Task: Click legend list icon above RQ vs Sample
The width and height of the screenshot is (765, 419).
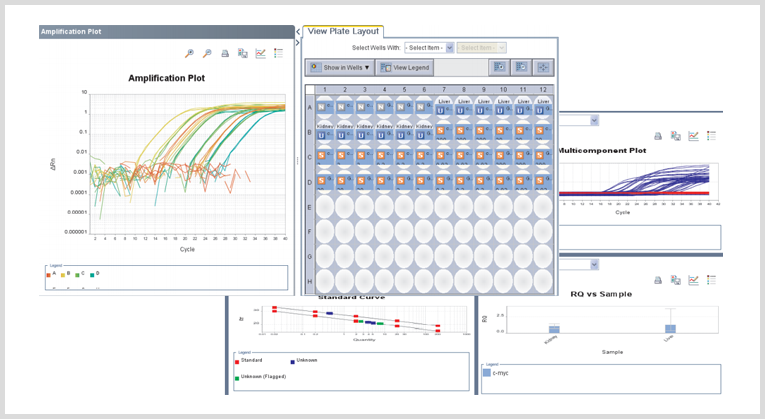Action: point(710,280)
